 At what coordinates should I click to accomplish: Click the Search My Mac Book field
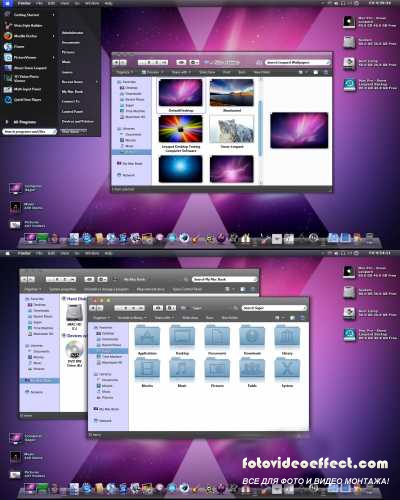224,279
